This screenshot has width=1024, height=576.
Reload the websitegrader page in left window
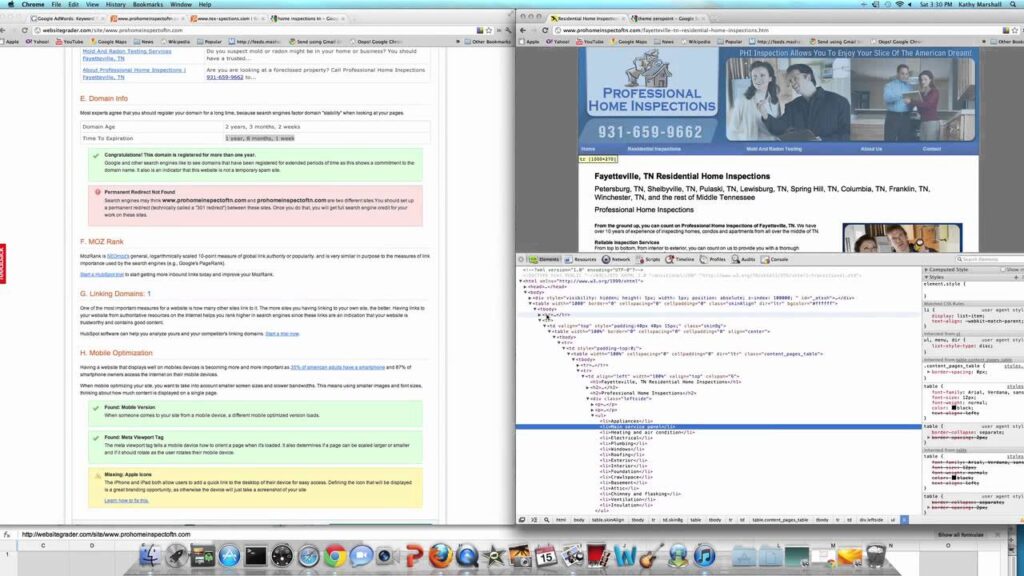25,30
